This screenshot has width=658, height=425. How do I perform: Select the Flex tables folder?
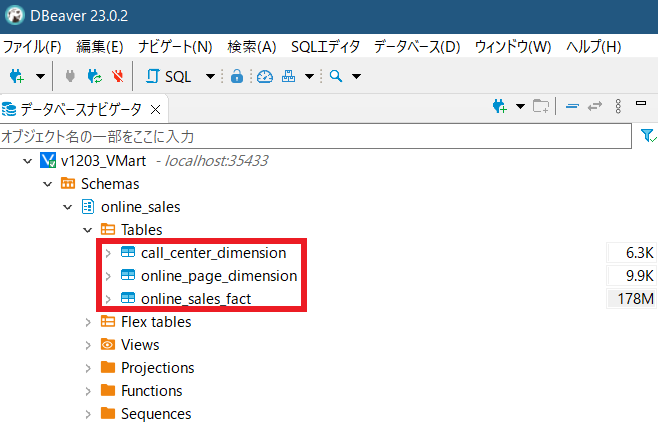tap(156, 322)
